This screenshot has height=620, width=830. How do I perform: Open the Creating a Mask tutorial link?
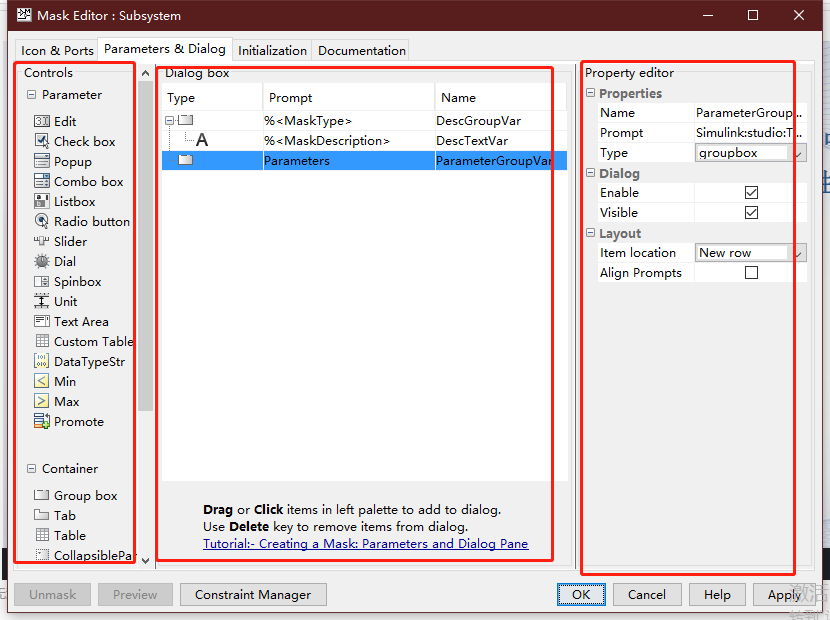click(x=365, y=544)
